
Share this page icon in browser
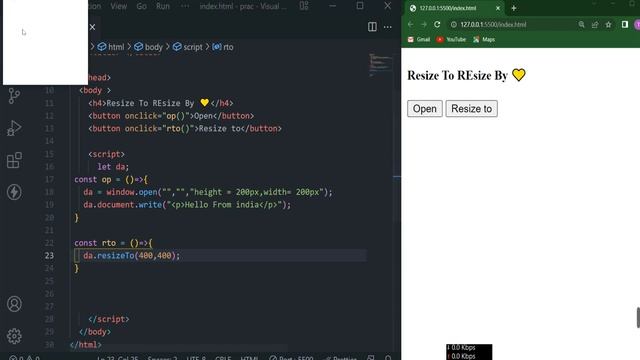click(595, 24)
